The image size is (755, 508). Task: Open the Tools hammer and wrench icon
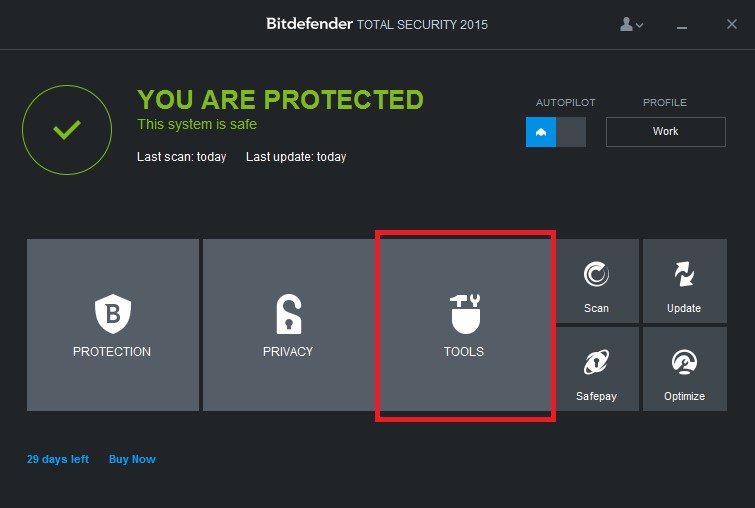(465, 314)
